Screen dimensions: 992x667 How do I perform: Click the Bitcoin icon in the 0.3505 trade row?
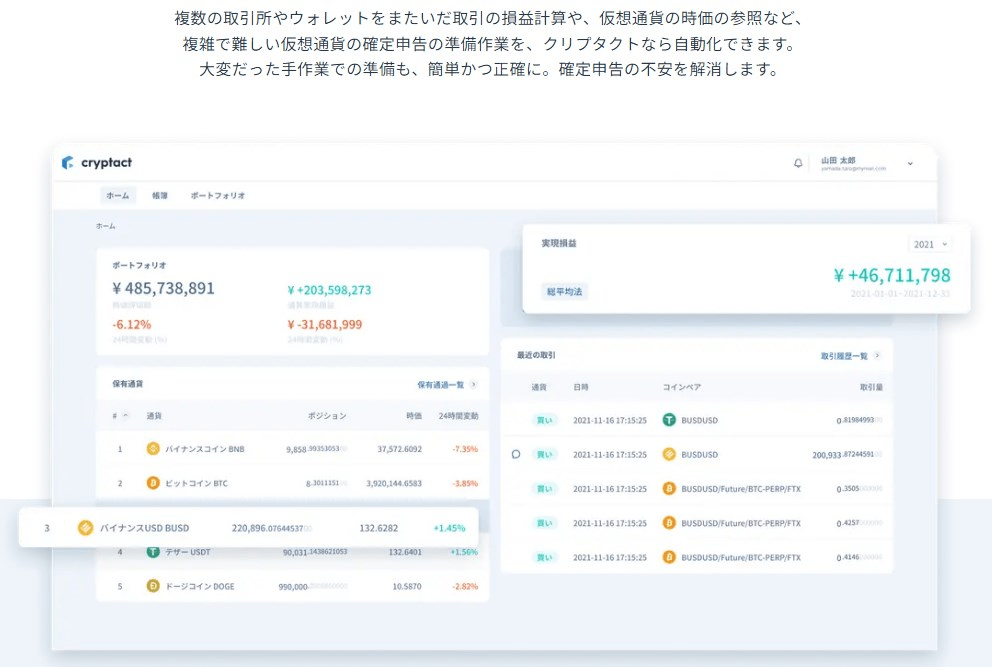point(669,489)
